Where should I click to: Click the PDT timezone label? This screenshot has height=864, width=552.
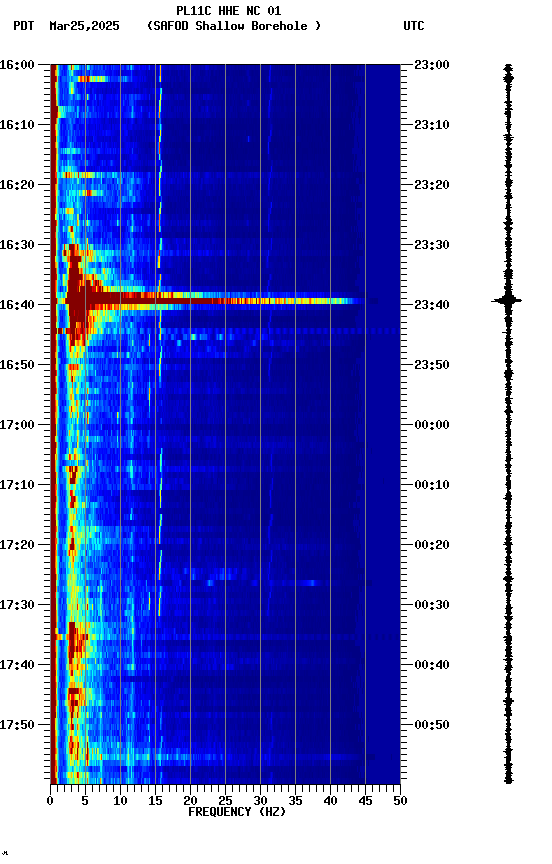tap(24, 26)
